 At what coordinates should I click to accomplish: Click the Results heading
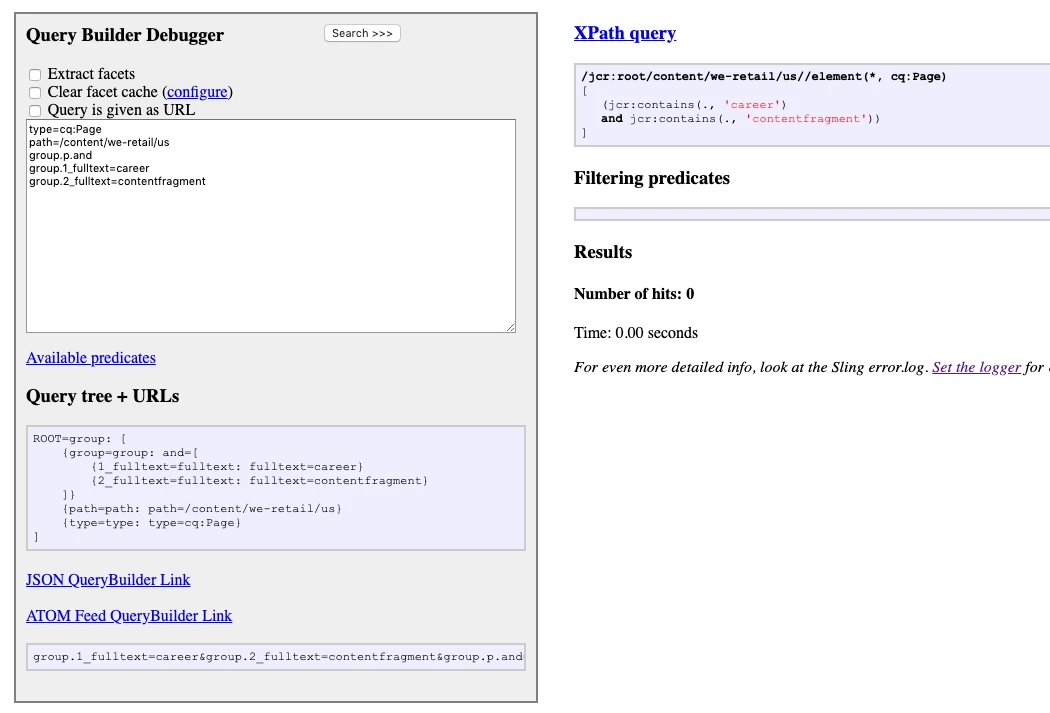603,252
